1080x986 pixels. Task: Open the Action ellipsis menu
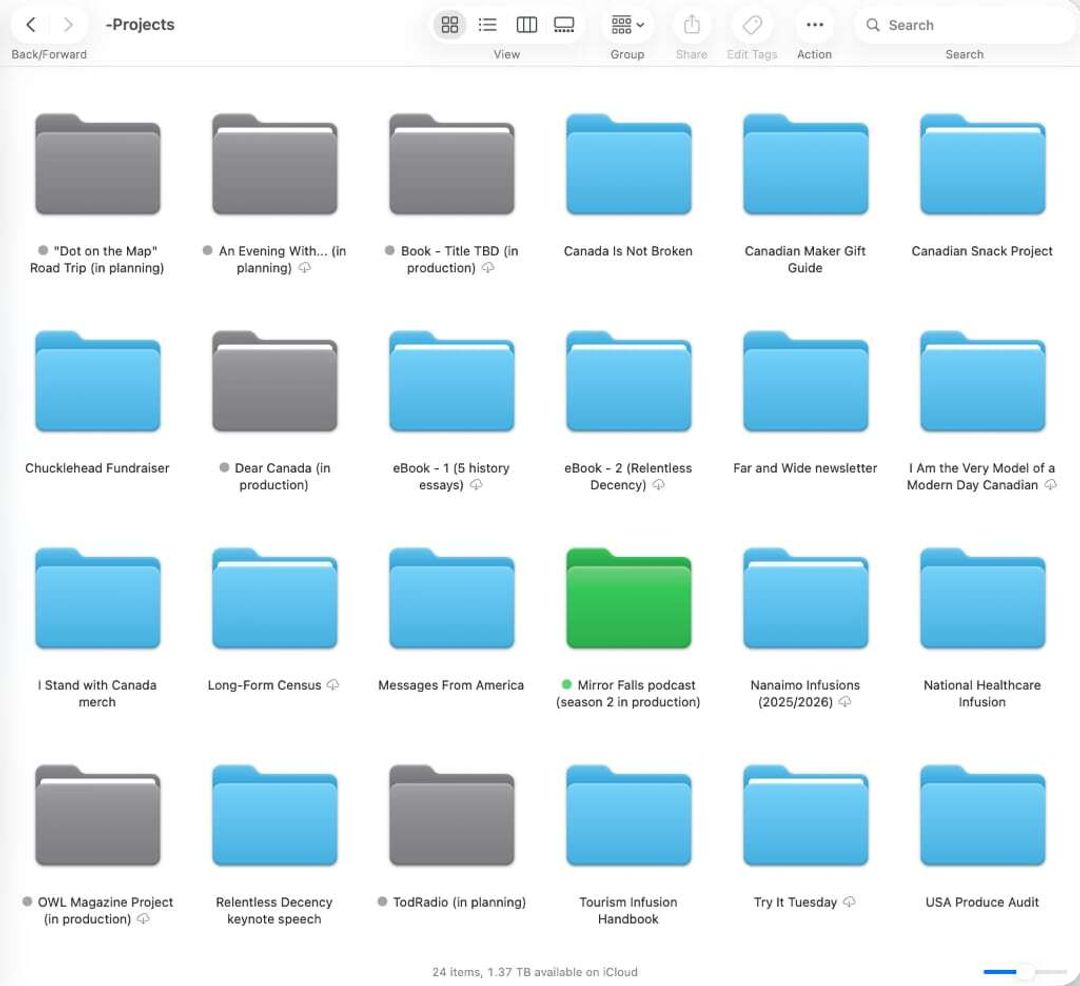coord(815,25)
